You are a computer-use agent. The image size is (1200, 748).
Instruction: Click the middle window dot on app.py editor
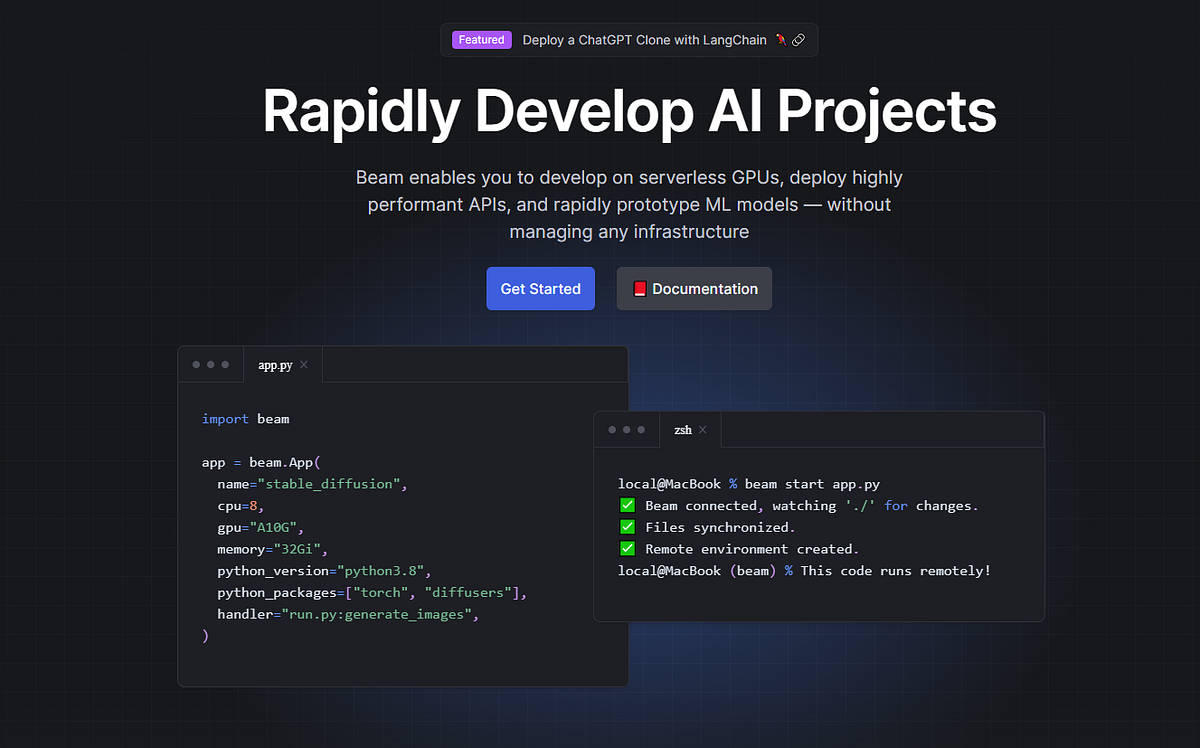click(x=210, y=364)
